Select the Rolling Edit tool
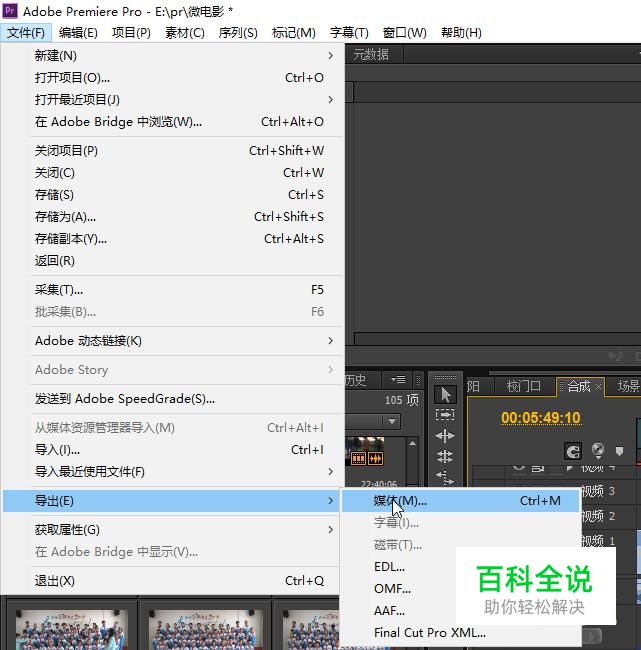The width and height of the screenshot is (641, 650). click(445, 456)
